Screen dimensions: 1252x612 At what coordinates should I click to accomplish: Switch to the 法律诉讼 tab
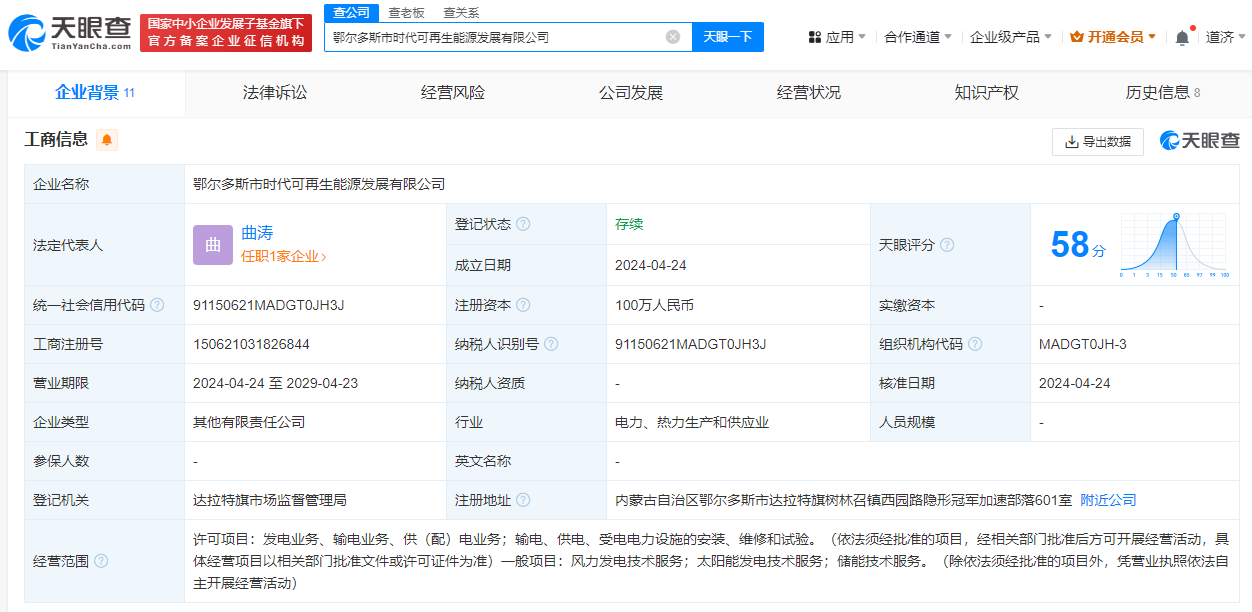tap(275, 93)
